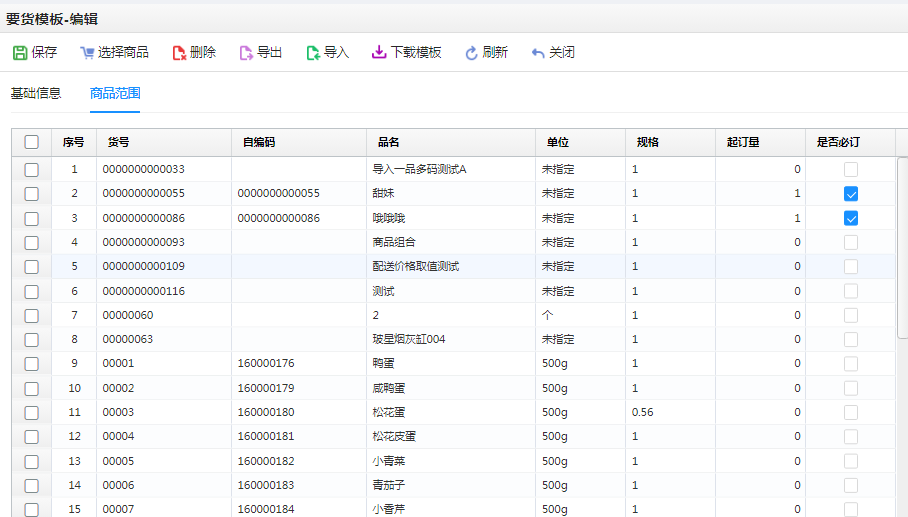Image resolution: width=908 pixels, height=517 pixels.
Task: Click the 下载模板 button label
Action: click(x=416, y=52)
